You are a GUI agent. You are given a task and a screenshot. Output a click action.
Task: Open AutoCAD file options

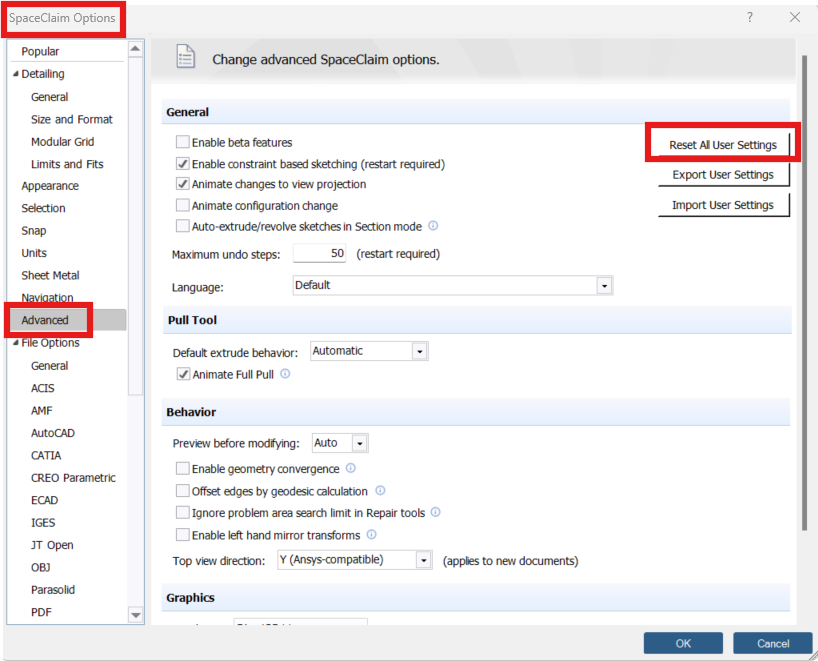coord(53,433)
